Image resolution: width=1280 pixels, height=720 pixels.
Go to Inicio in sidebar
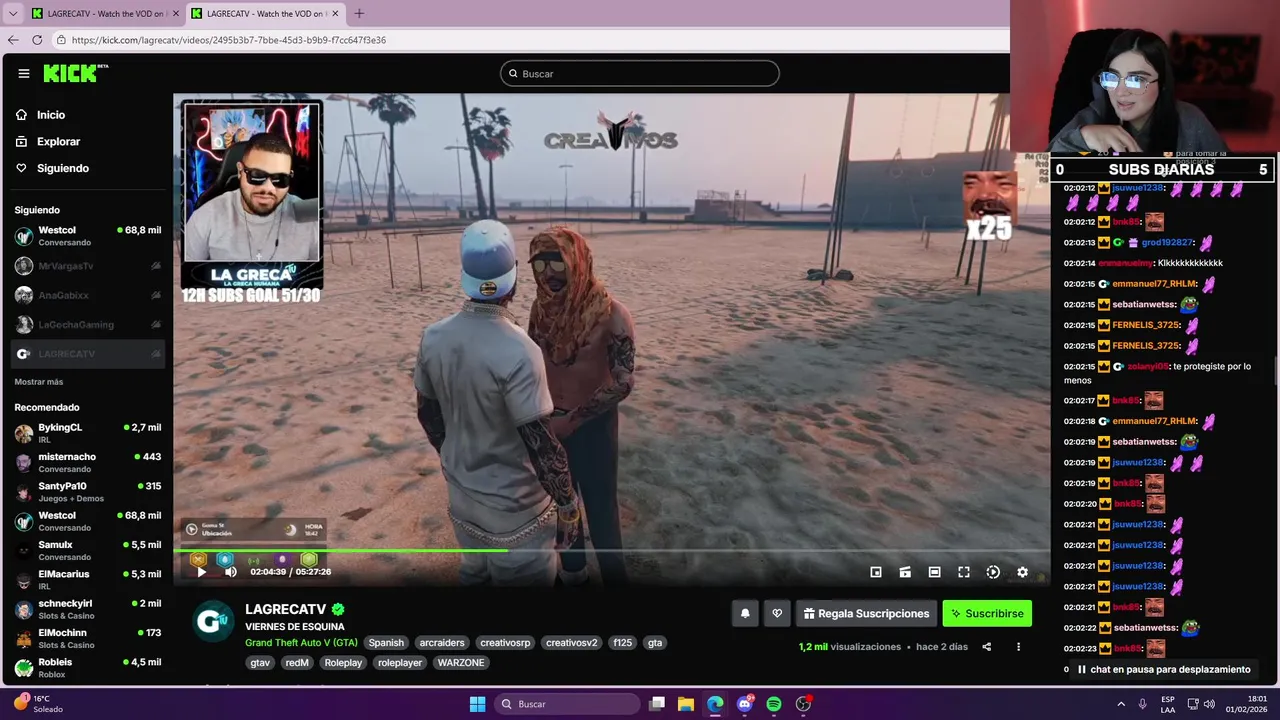pyautogui.click(x=51, y=115)
